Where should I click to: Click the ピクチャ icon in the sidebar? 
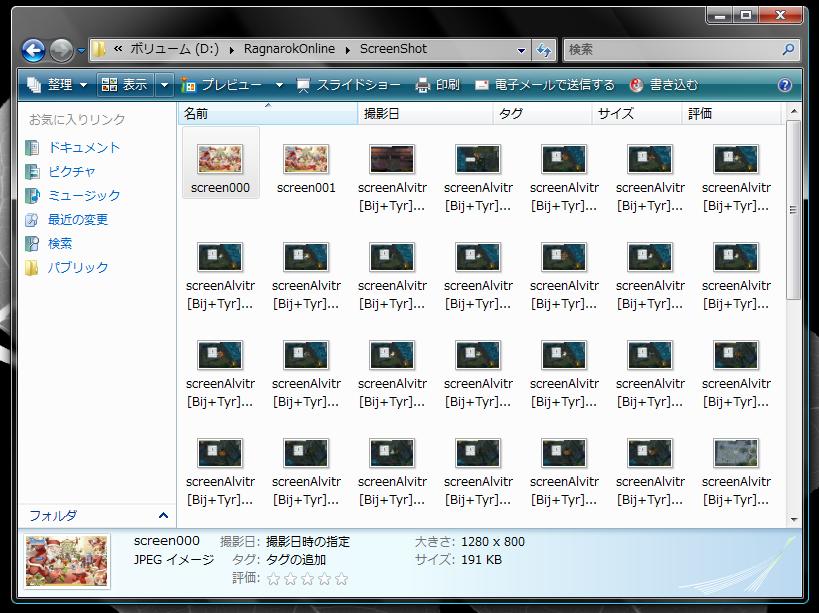tap(32, 172)
